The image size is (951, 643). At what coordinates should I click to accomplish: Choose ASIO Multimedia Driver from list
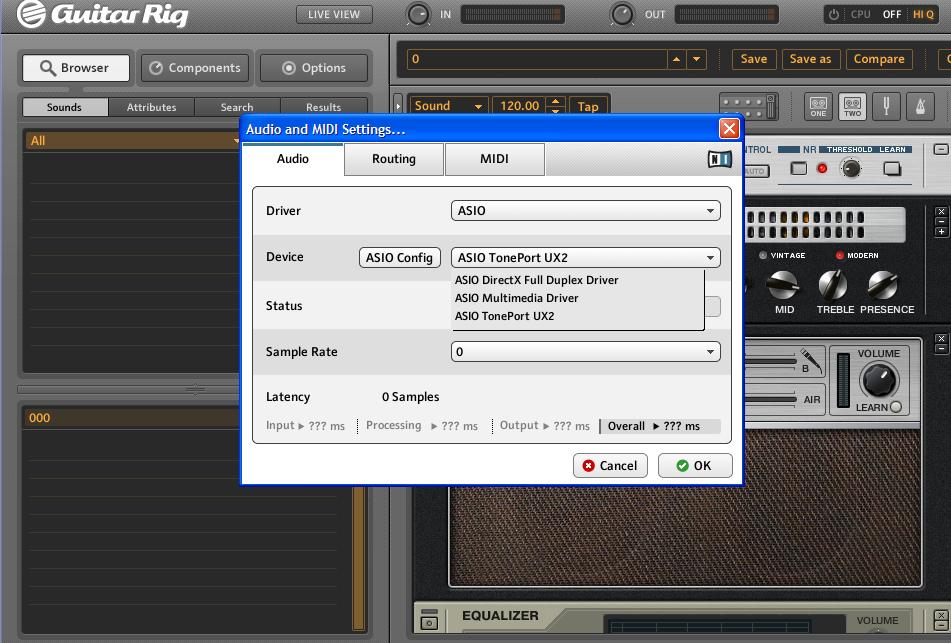[x=517, y=298]
